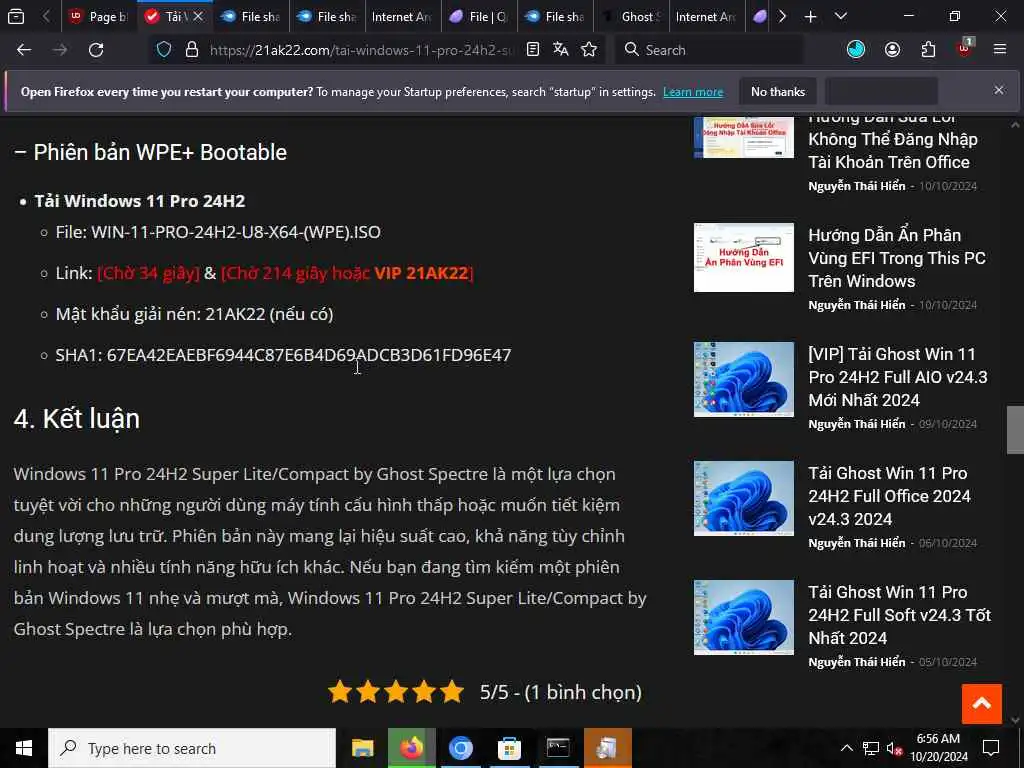Image resolution: width=1024 pixels, height=768 pixels.
Task: Choose No thanks in notification bar
Action: pyautogui.click(x=778, y=91)
